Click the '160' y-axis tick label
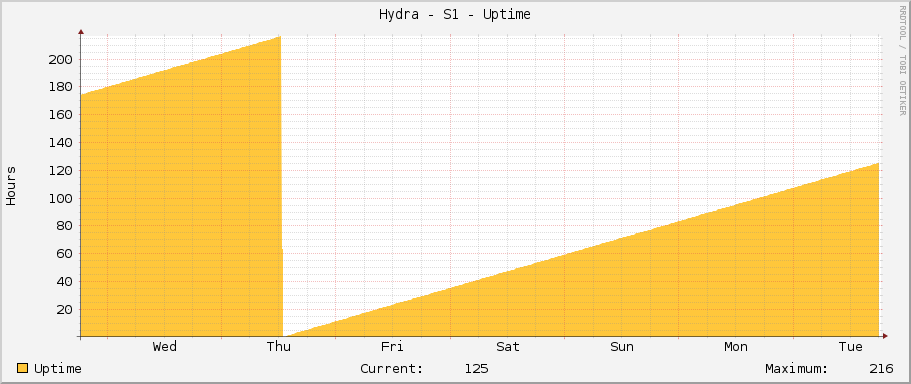911x384 pixels. coord(60,115)
